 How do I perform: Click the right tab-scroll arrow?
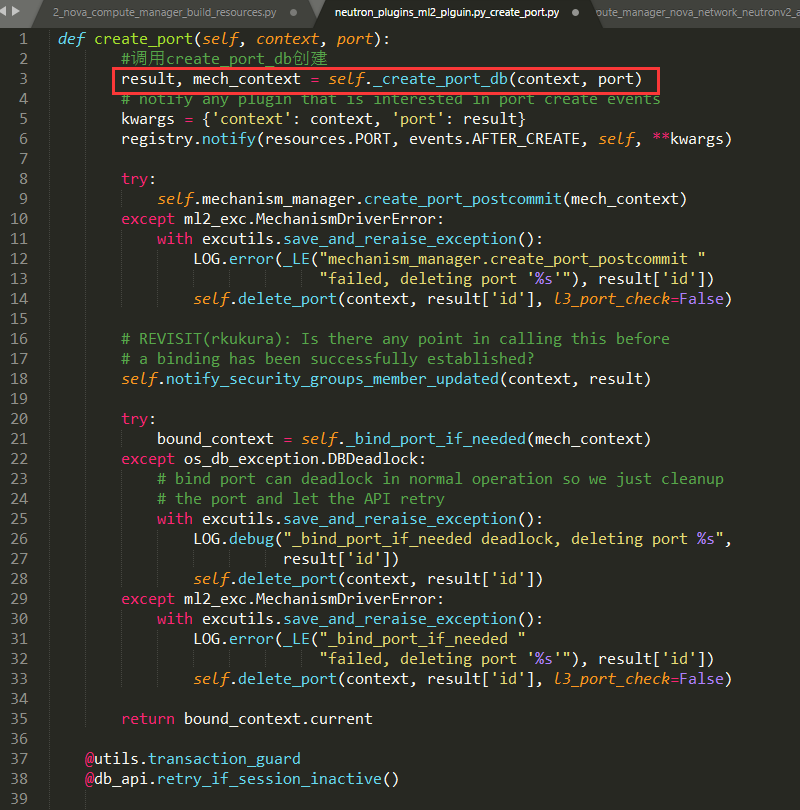pos(15,10)
